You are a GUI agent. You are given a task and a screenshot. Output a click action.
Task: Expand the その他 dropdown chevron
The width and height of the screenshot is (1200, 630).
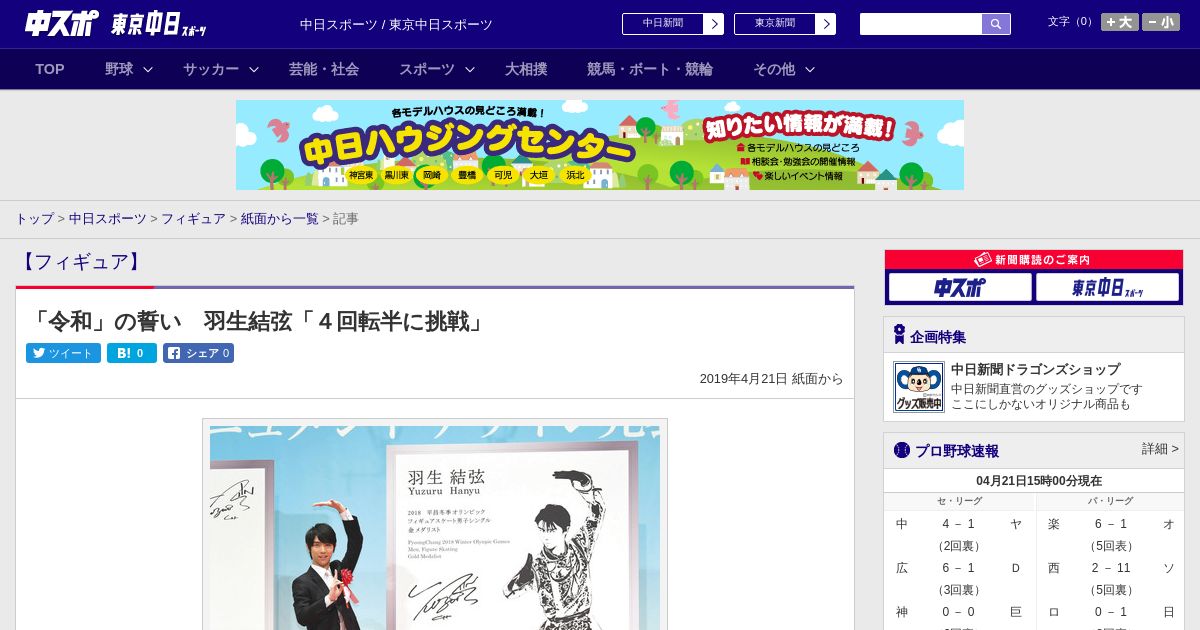click(810, 69)
